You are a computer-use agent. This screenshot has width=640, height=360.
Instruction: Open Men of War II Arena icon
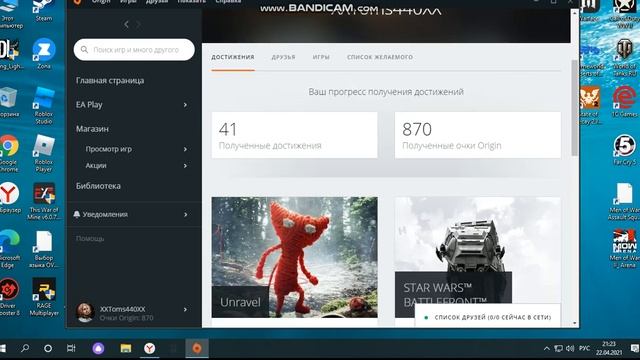pyautogui.click(x=624, y=249)
